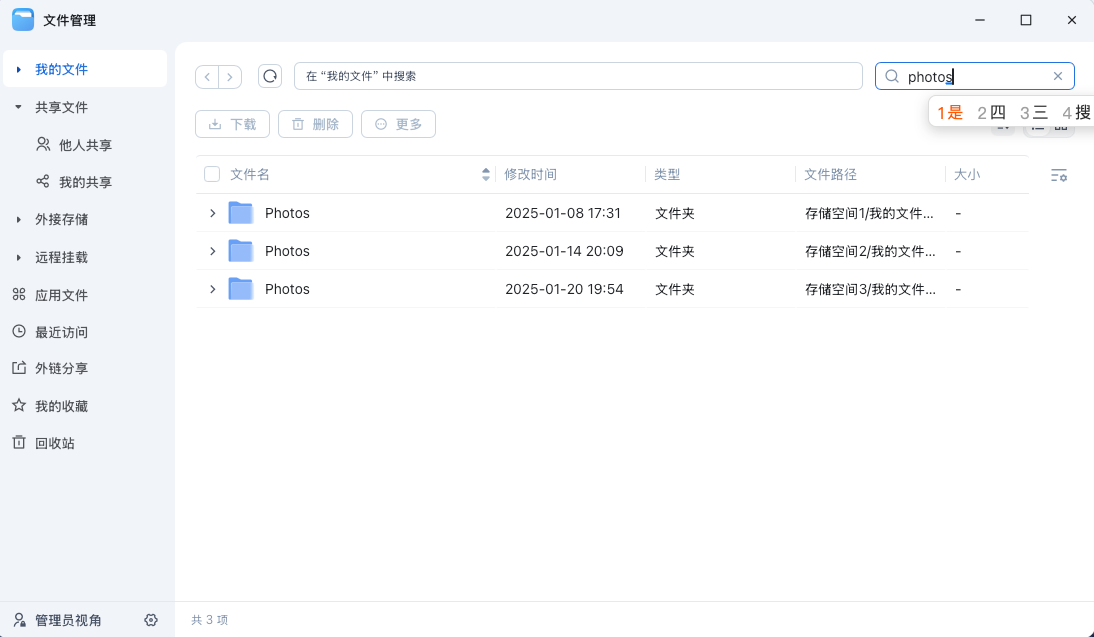Sort by the 文件名 sort arrows
The image size is (1094, 637).
pyautogui.click(x=486, y=174)
